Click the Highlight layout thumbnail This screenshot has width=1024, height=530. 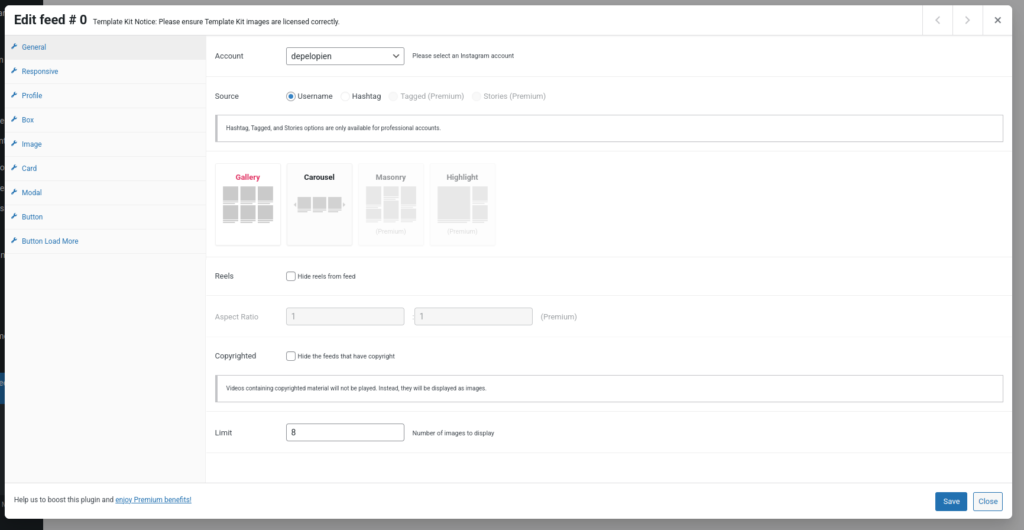click(462, 204)
